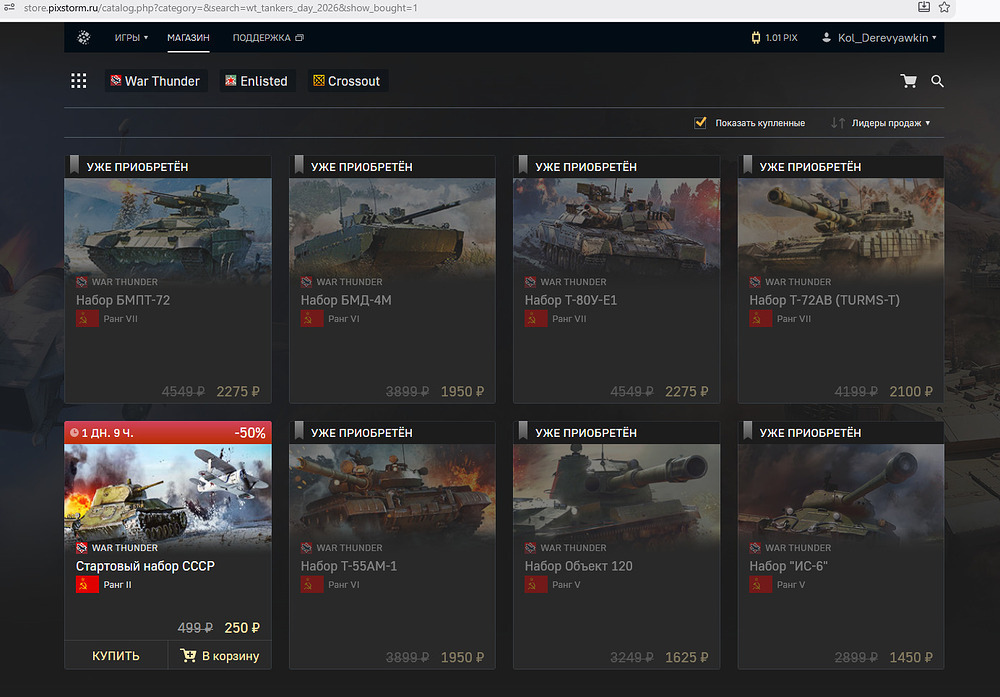Click the Набор "ИС-6" tank thumbnail

[x=841, y=493]
